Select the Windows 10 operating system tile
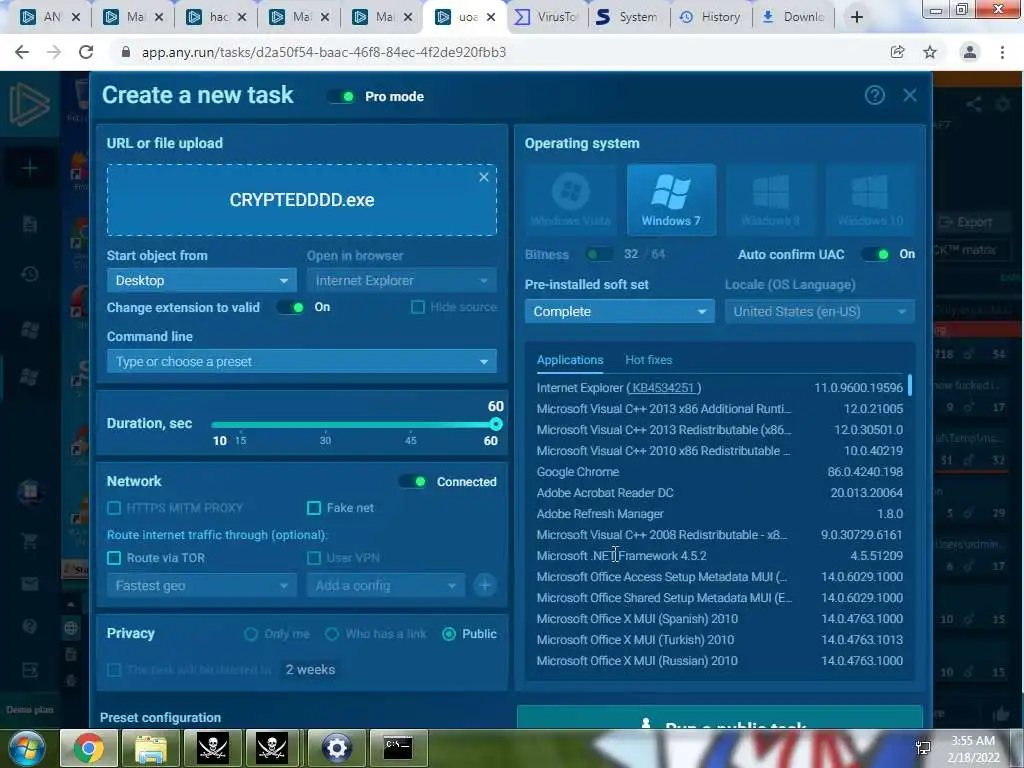Viewport: 1024px width, 768px height. coord(870,199)
